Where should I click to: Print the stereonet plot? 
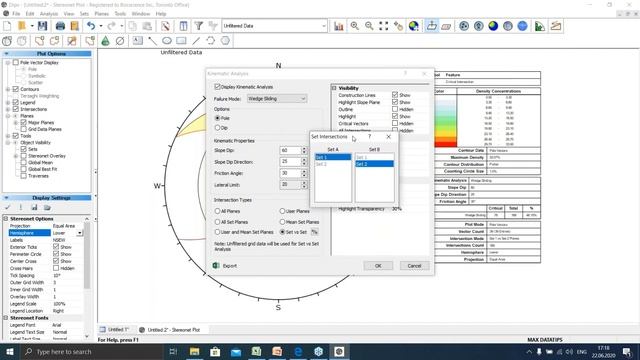coord(60,26)
